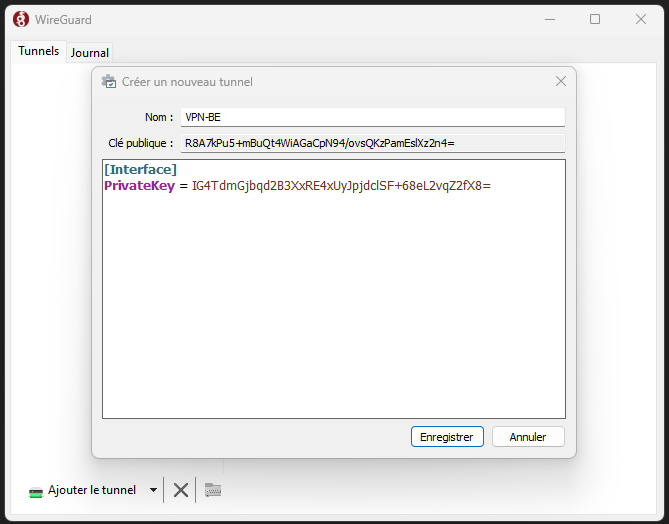Place cursor on the PrivateKey keyword
This screenshot has height=524, width=669.
click(139, 186)
